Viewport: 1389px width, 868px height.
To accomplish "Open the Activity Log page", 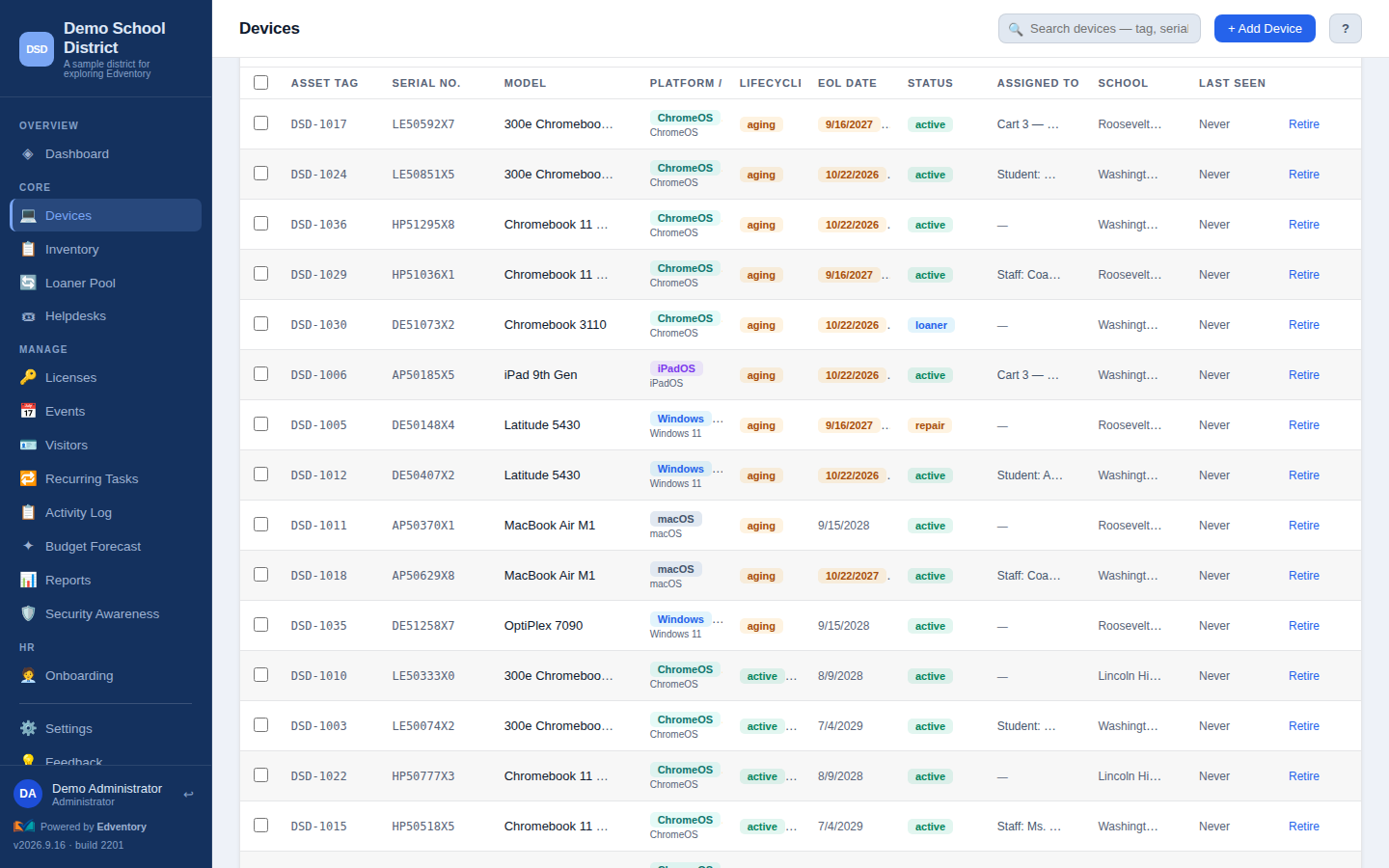I will coord(105,513).
